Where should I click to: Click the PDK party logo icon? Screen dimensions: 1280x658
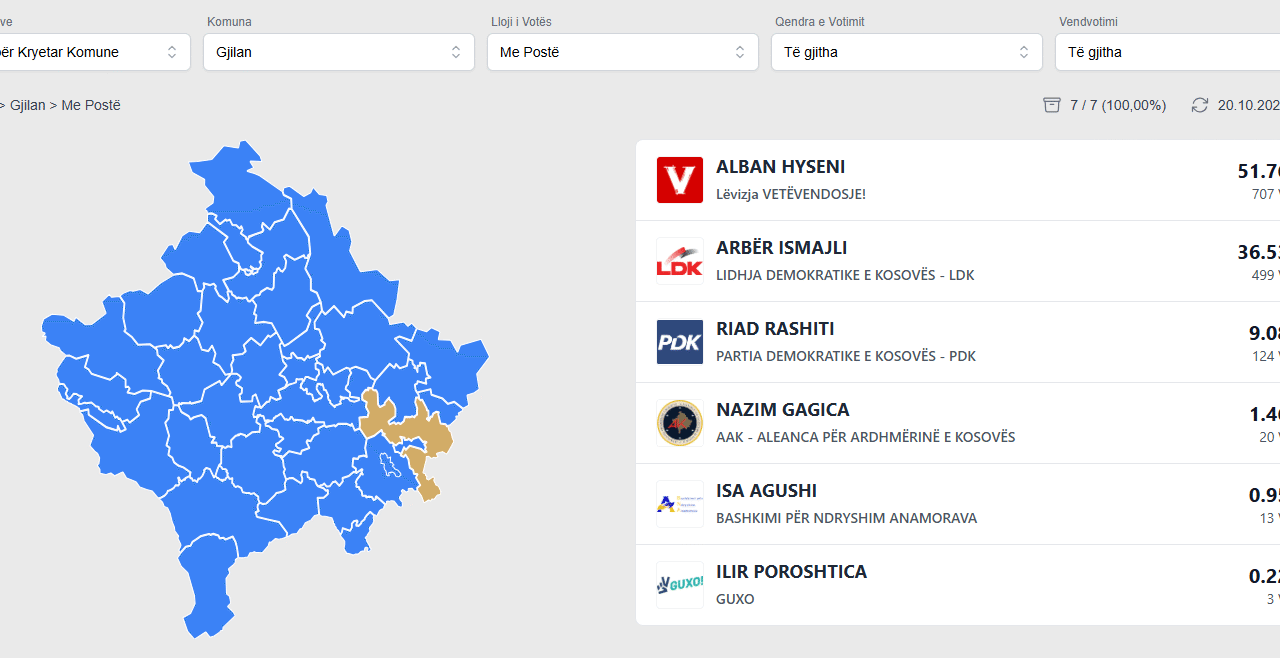tap(680, 342)
